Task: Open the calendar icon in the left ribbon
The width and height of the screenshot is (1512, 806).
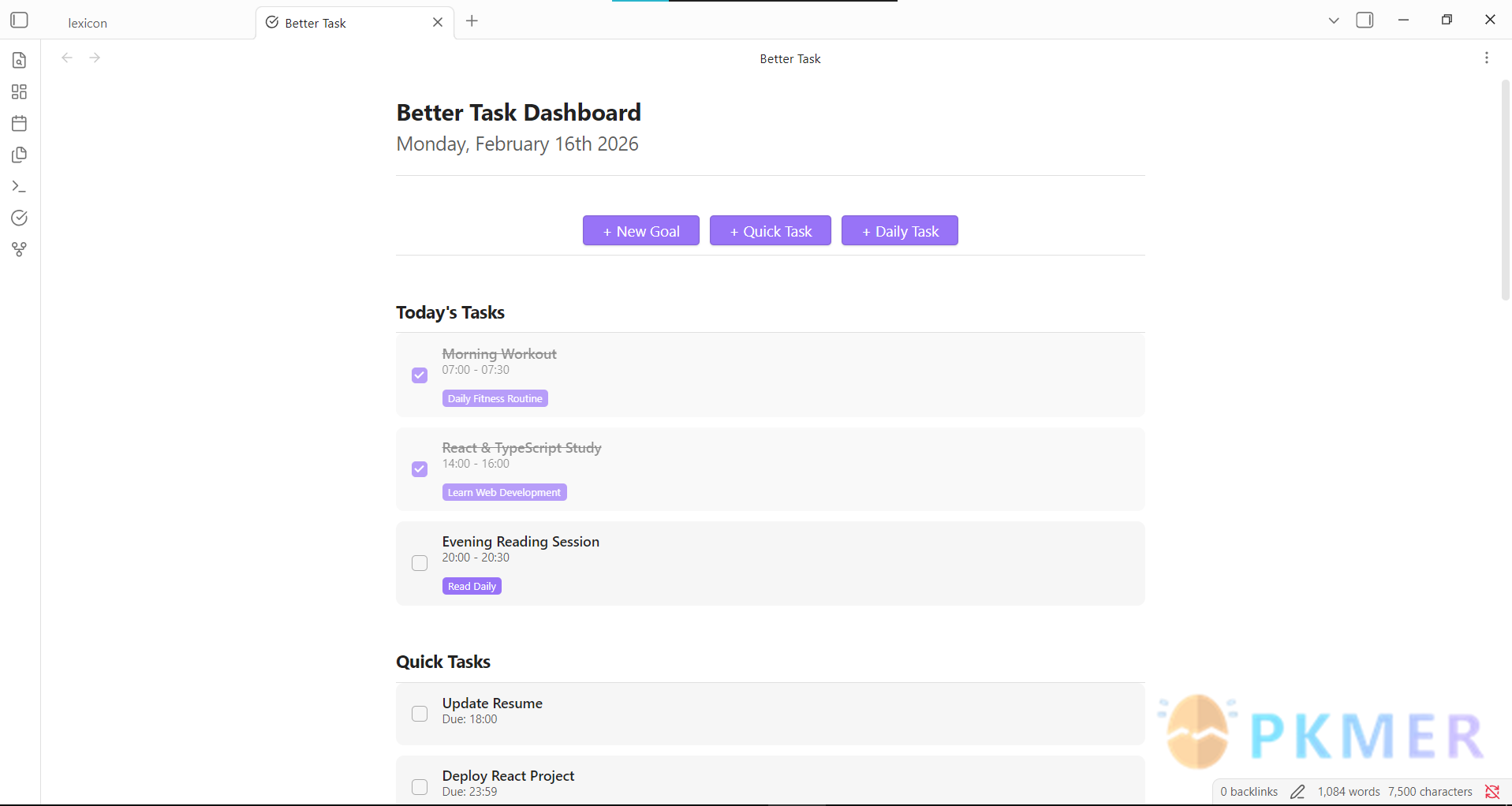Action: click(x=20, y=123)
